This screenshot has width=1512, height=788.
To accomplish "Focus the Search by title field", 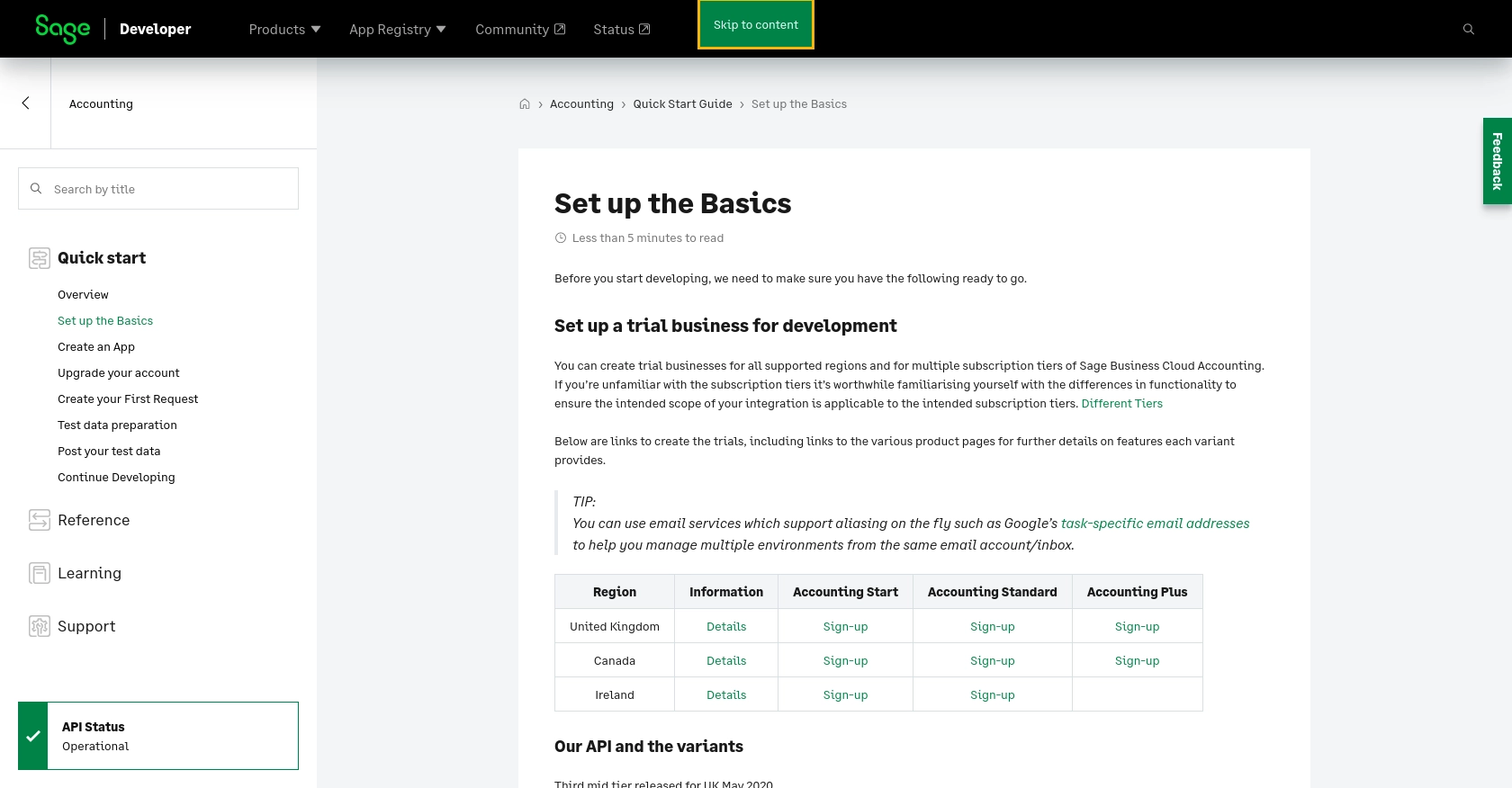I will pos(158,189).
